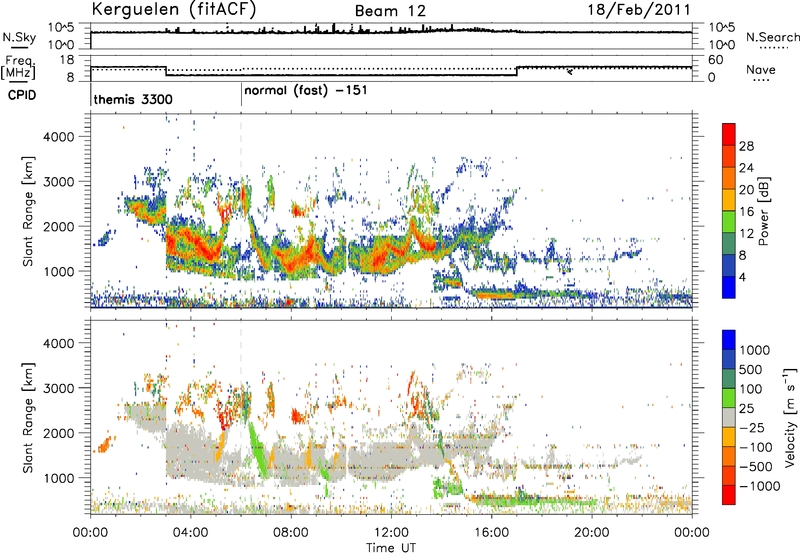Click the 'Velocity [m s-1]' colorbar label
This screenshot has height=554, width=800.
pyautogui.click(x=790, y=417)
